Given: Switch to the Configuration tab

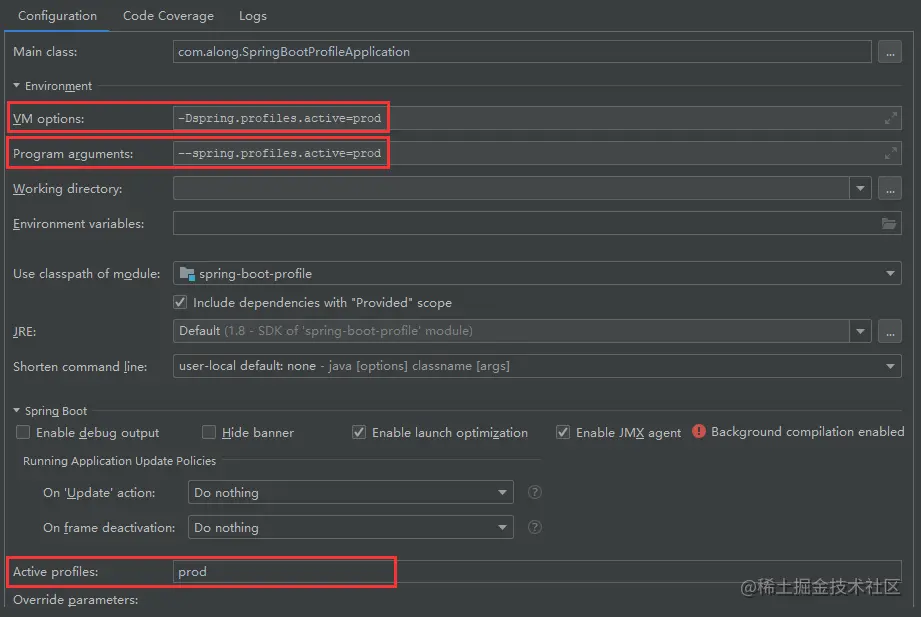Looking at the screenshot, I should 57,16.
